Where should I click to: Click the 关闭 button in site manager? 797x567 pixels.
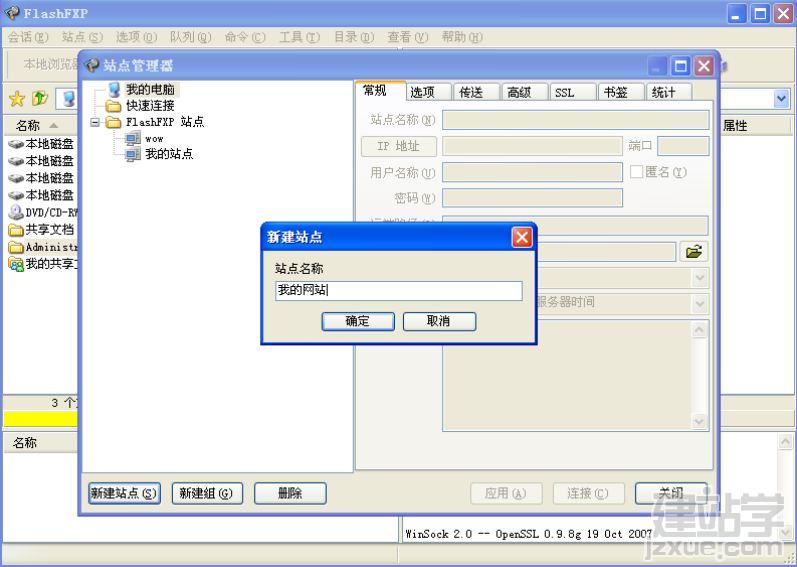point(671,493)
